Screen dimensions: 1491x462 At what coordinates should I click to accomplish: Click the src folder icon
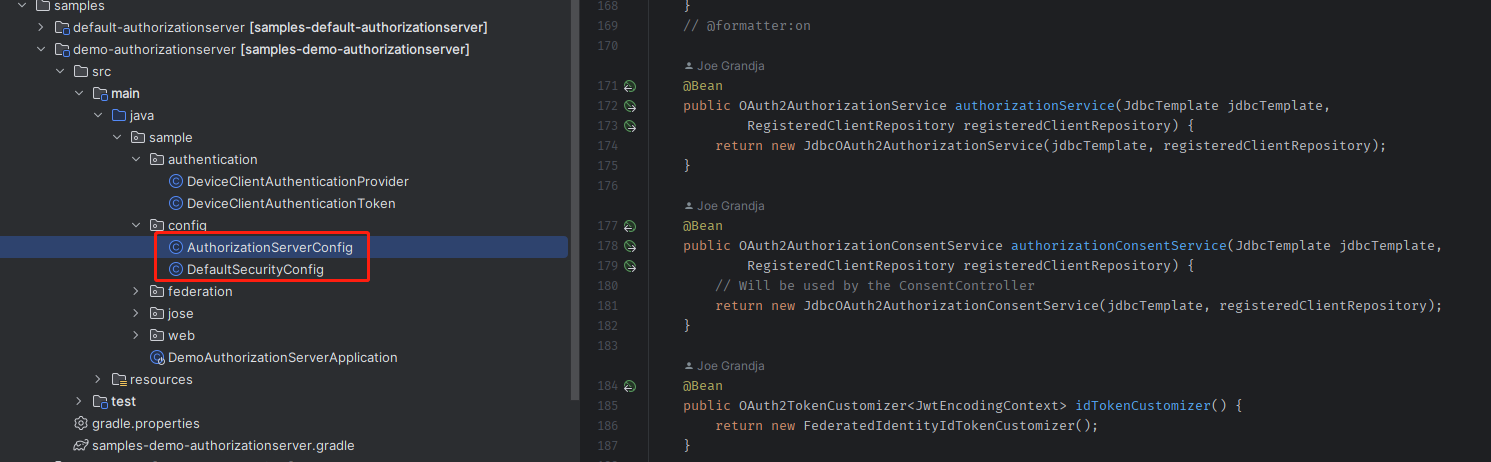[80, 71]
